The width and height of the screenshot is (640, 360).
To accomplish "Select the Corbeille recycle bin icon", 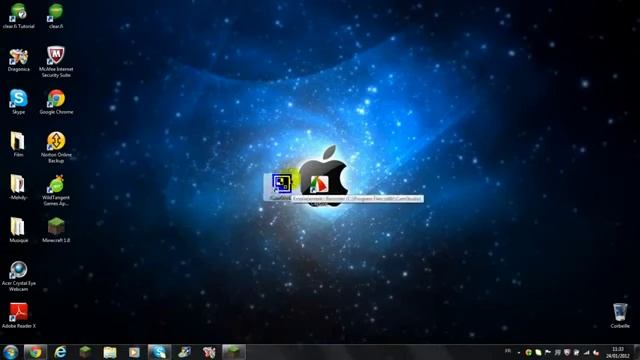I will pyautogui.click(x=620, y=316).
